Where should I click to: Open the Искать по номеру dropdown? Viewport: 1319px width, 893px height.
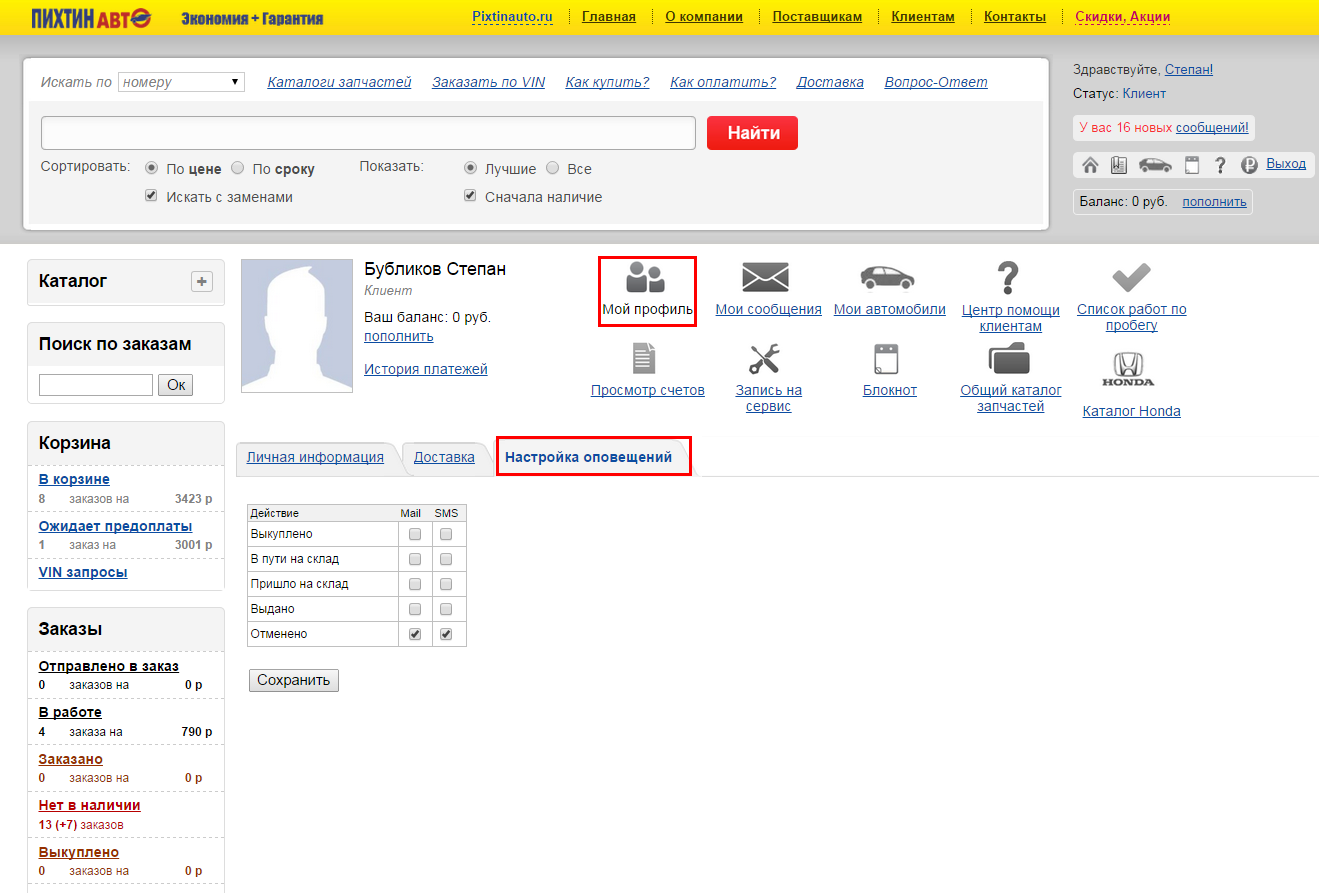coord(181,82)
